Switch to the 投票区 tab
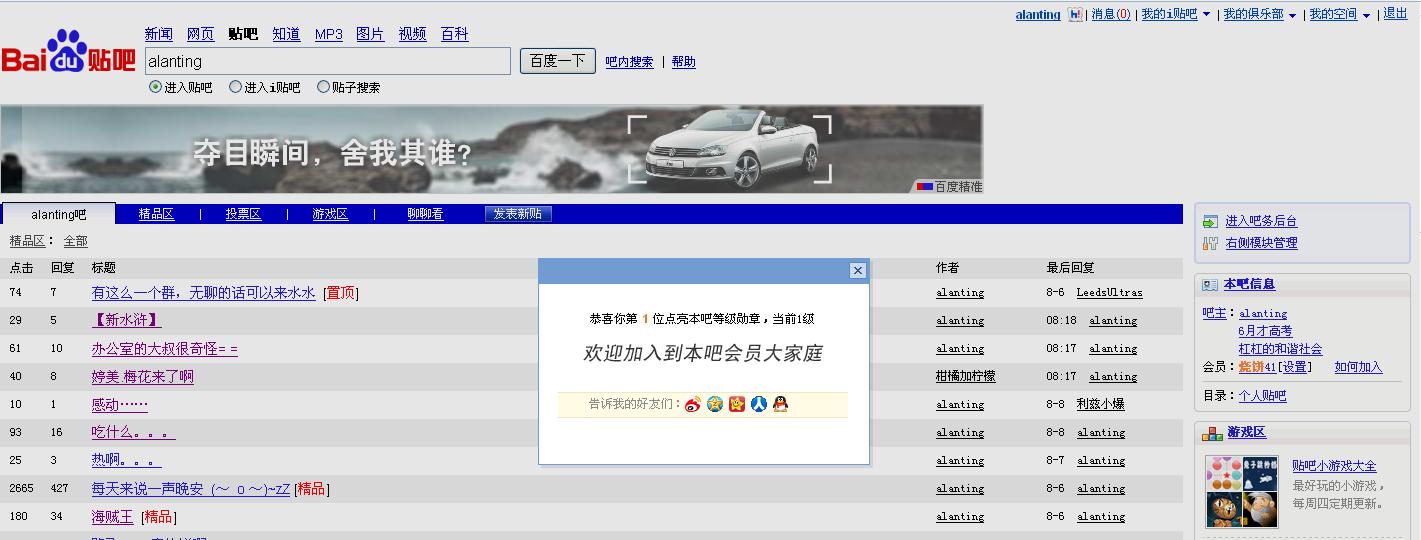The image size is (1421, 540). point(243,214)
